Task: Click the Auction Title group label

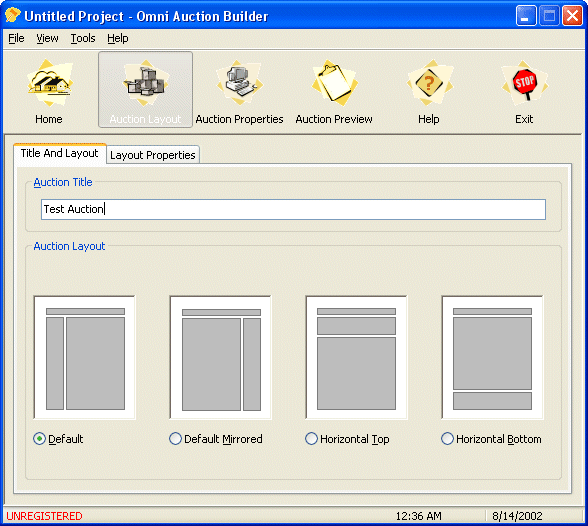Action: [x=63, y=182]
